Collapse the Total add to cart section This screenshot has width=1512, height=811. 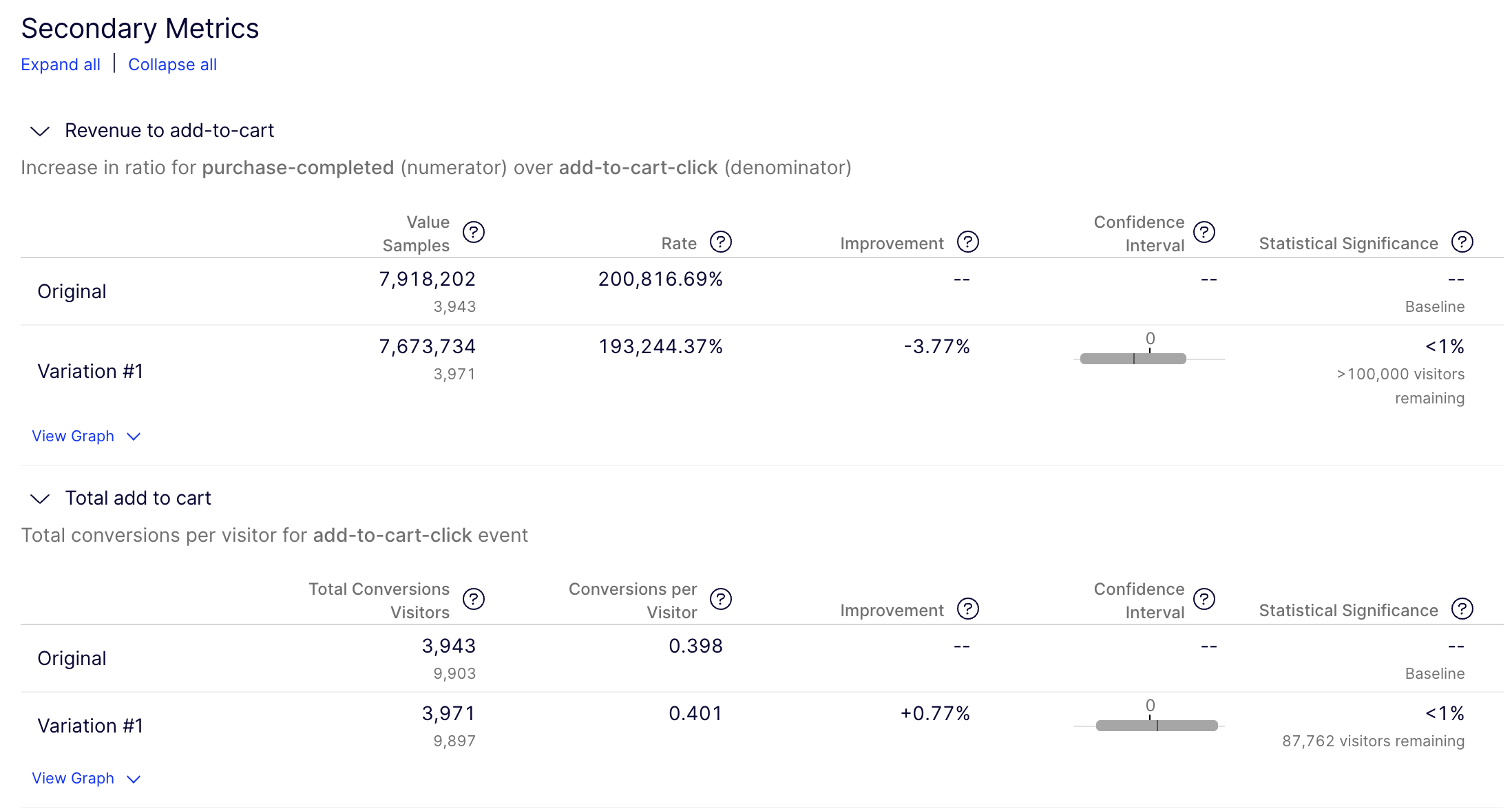pyautogui.click(x=40, y=498)
